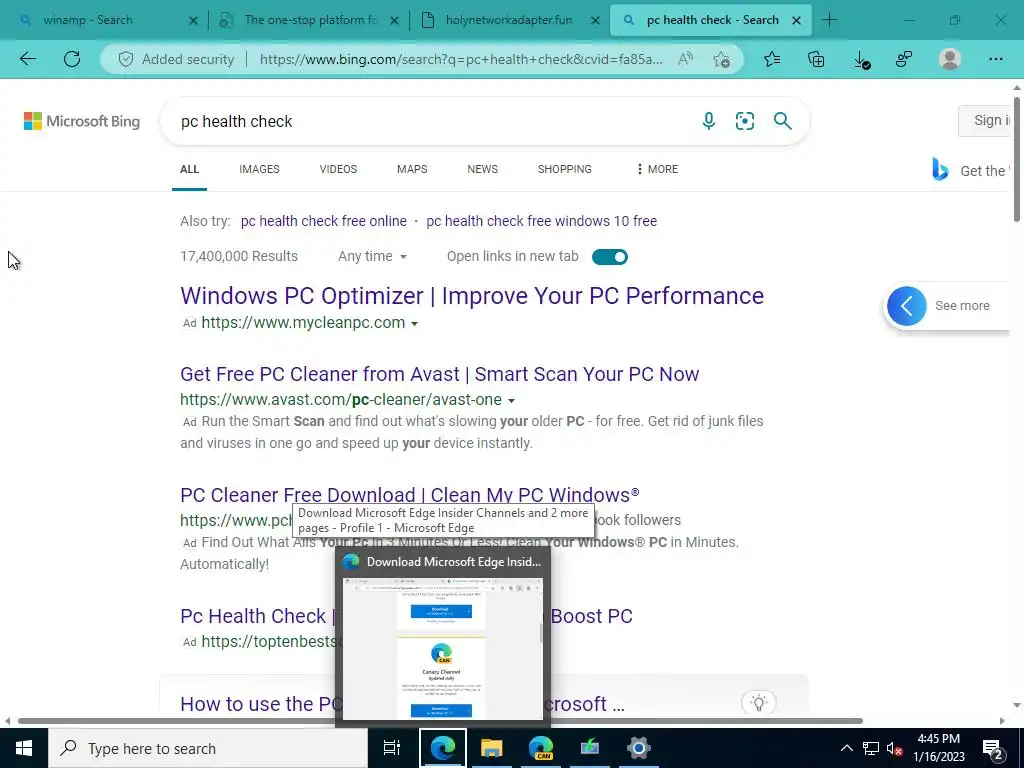Click the blue See more arrow
This screenshot has height=768, width=1024.
[x=906, y=306]
